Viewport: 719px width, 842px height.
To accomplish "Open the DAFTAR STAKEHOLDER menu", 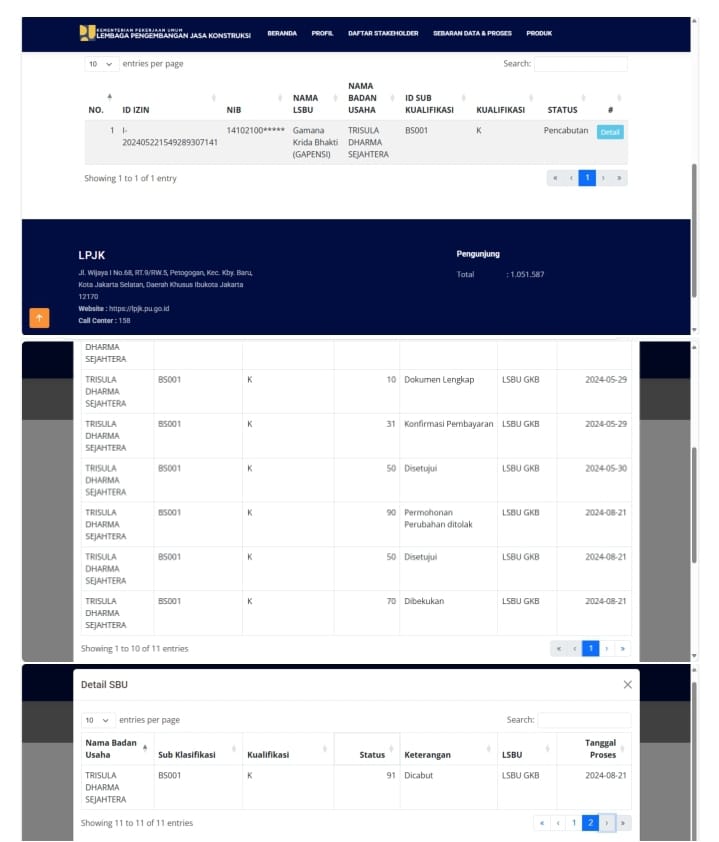I will (383, 33).
